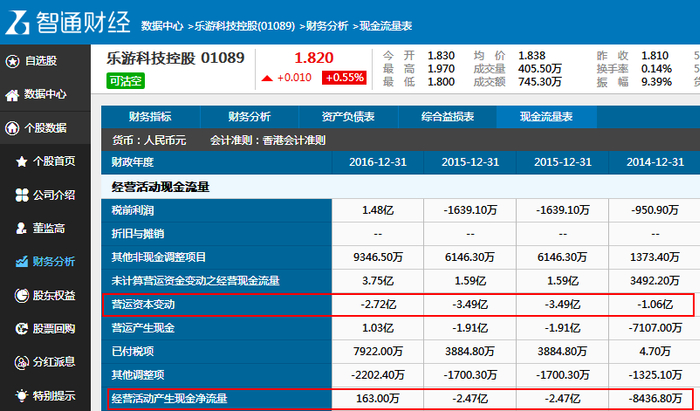Click the 股票回购 icon

[x=21, y=329]
